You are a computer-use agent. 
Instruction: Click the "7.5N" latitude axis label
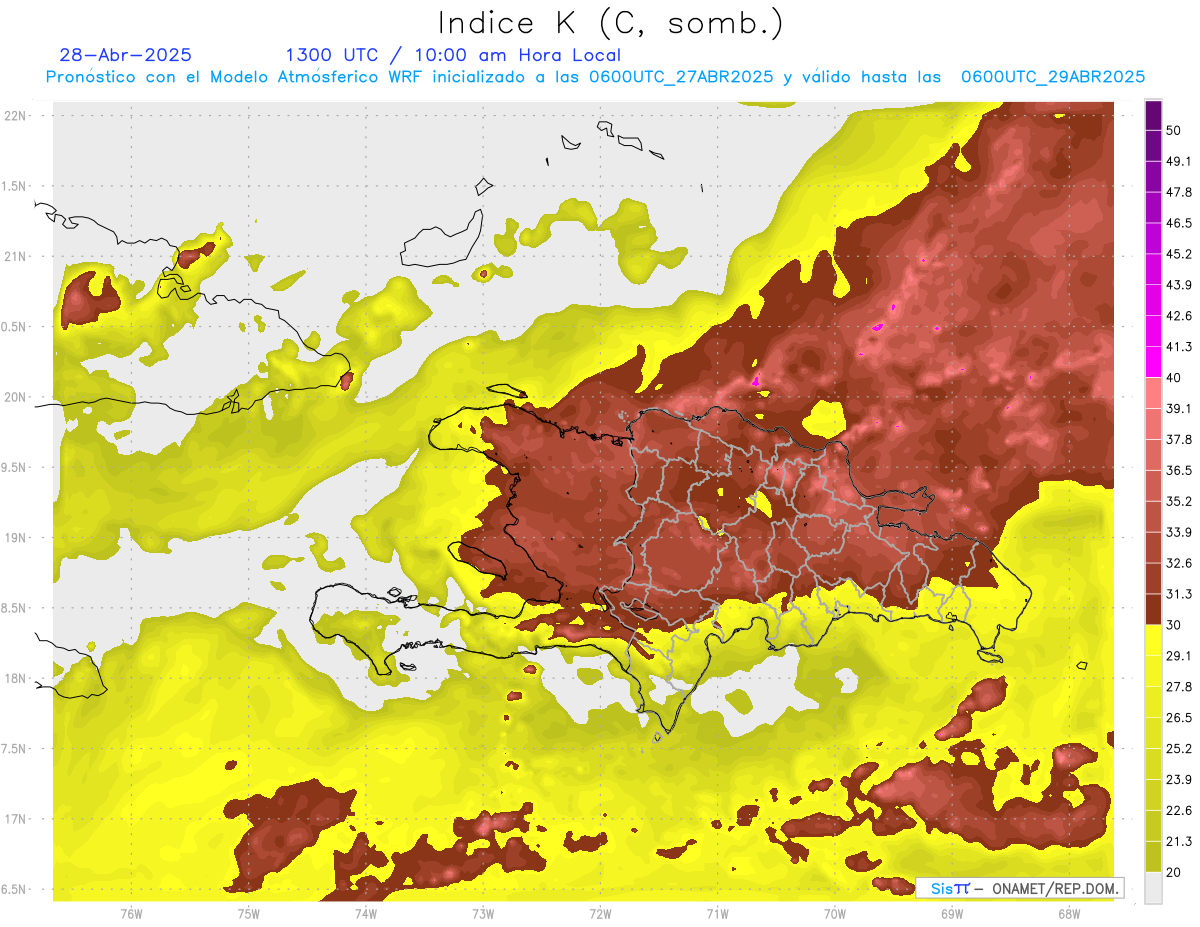click(x=14, y=749)
